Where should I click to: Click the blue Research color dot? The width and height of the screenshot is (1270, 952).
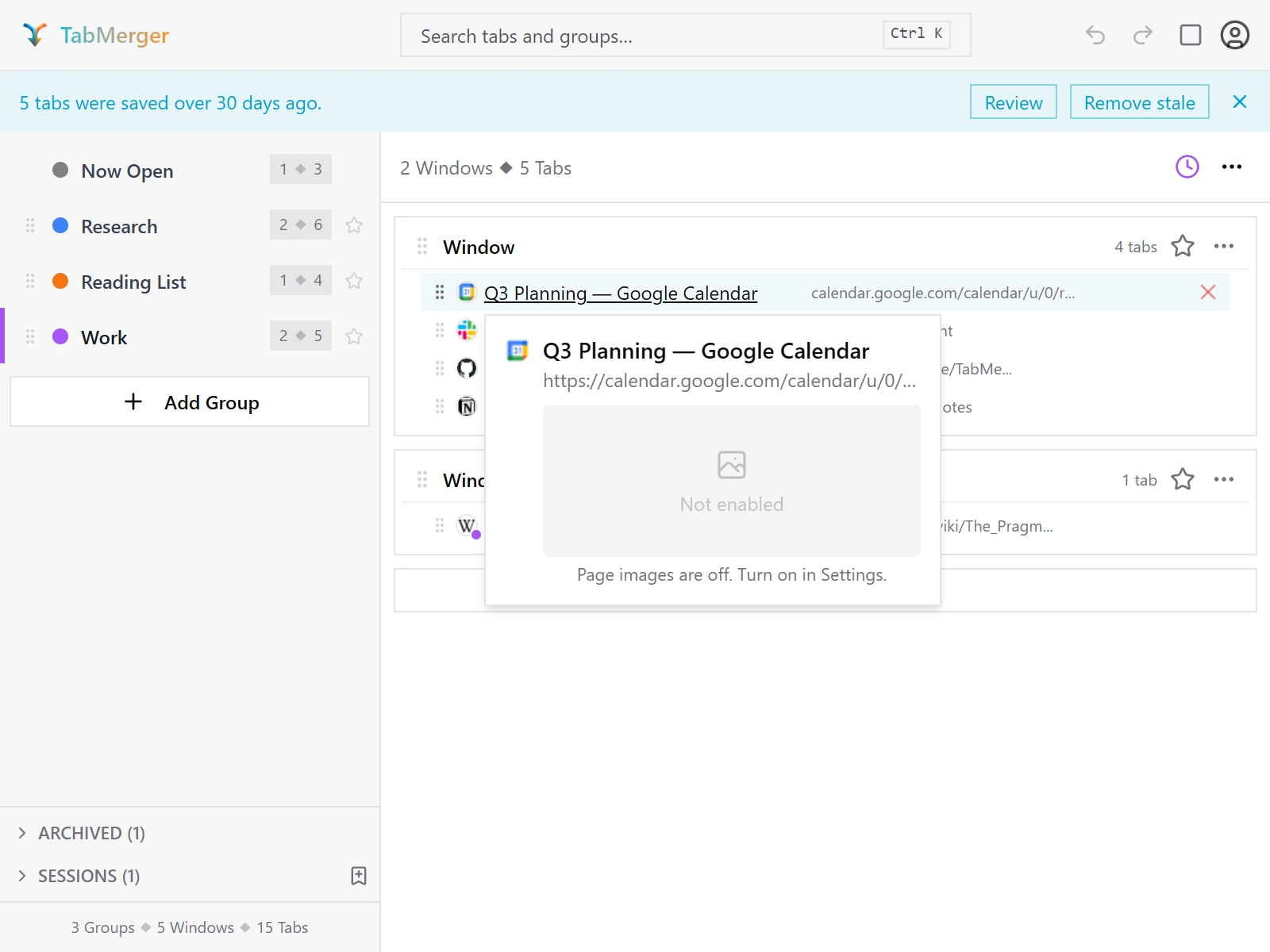[60, 226]
